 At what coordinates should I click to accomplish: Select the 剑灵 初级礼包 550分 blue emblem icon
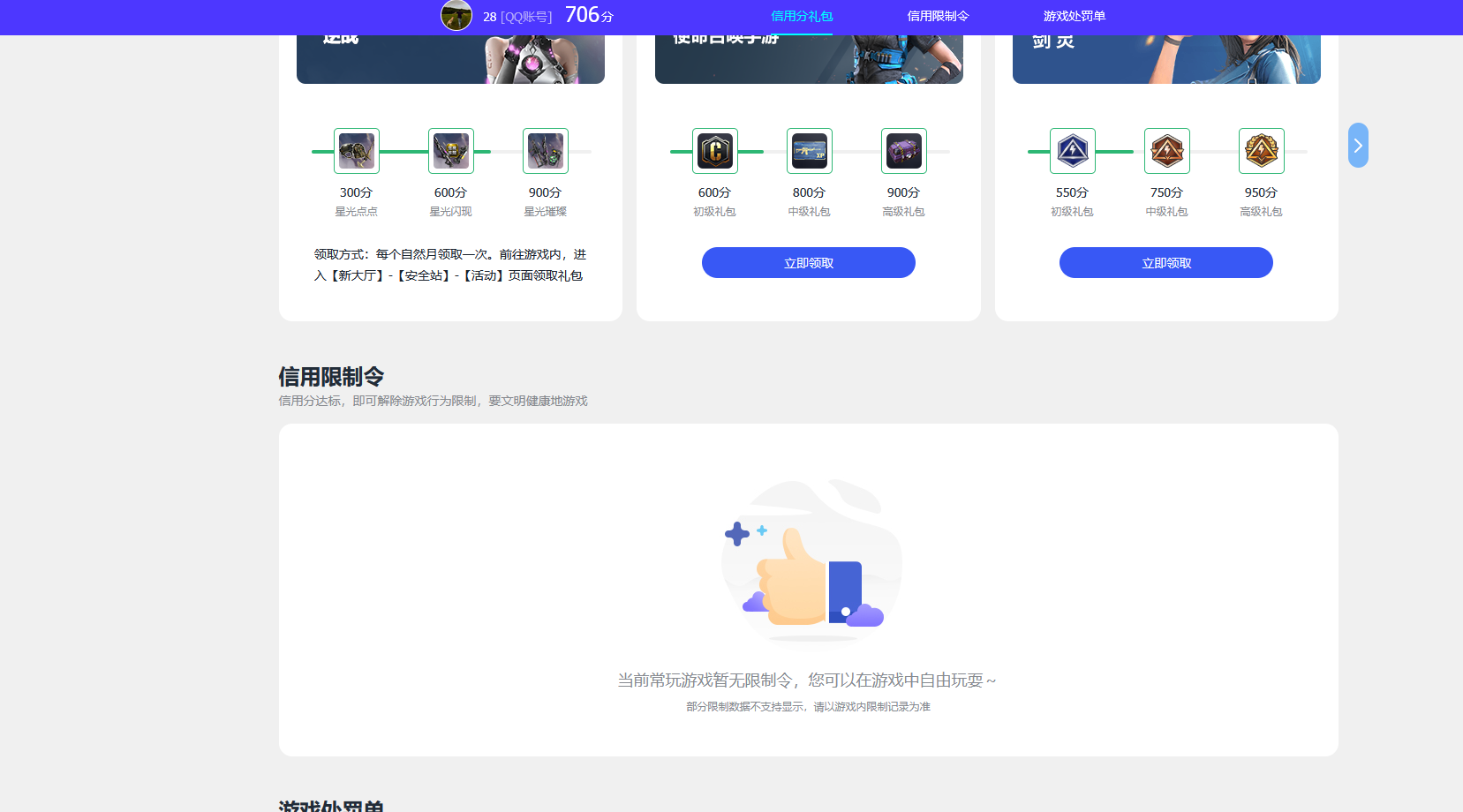click(x=1072, y=151)
